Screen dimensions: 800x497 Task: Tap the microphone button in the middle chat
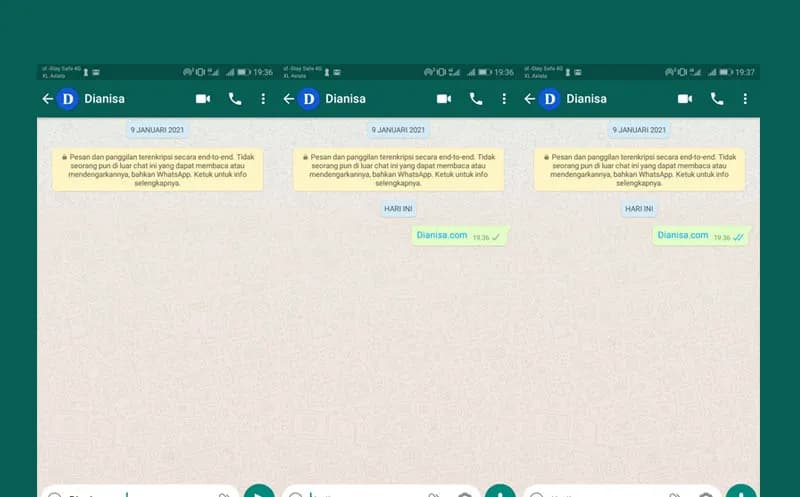coord(500,492)
